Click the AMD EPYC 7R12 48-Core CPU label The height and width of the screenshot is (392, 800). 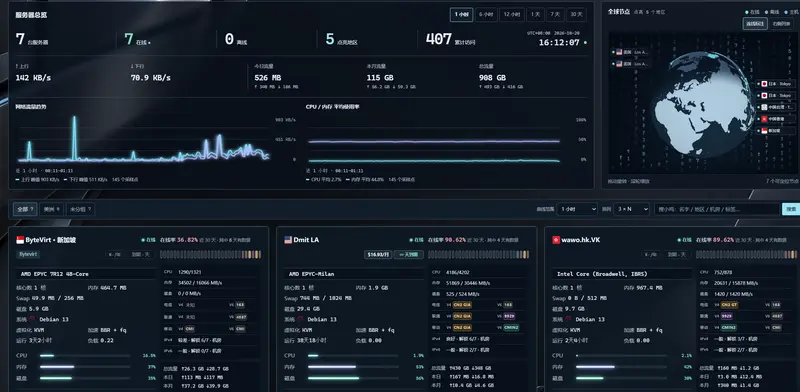54,274
